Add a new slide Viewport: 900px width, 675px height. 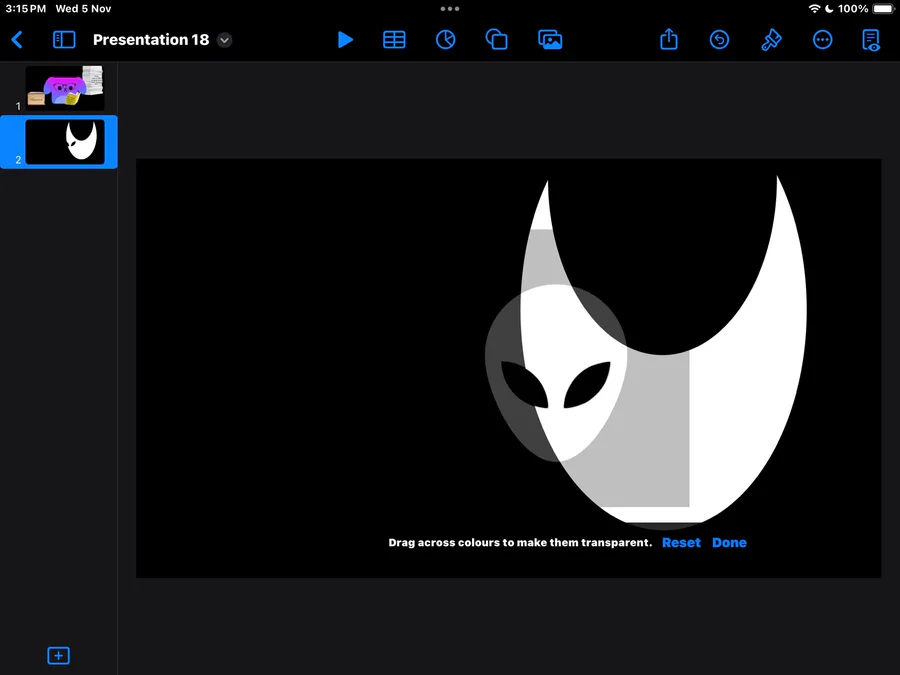[59, 655]
